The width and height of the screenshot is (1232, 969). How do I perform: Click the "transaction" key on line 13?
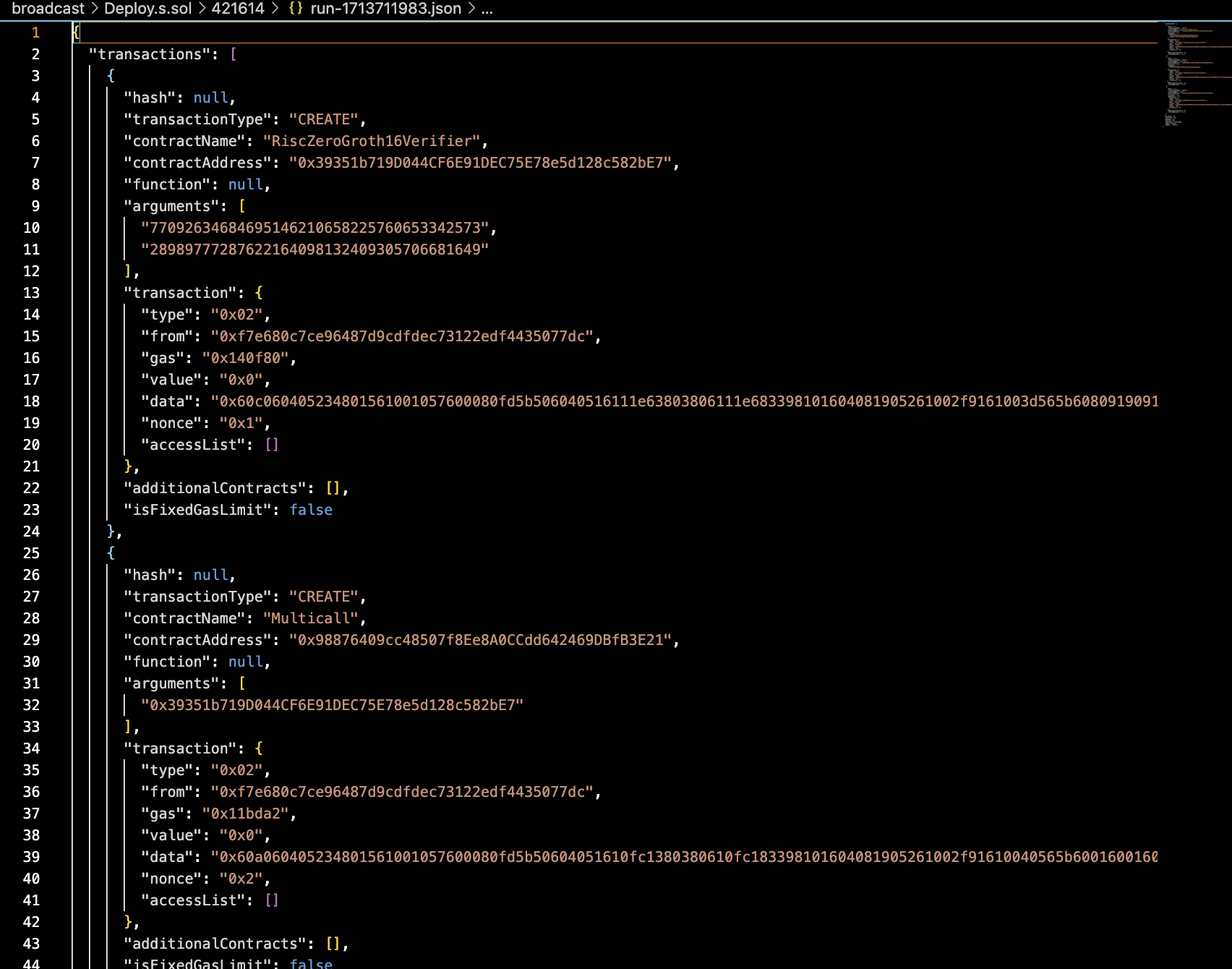(x=180, y=293)
